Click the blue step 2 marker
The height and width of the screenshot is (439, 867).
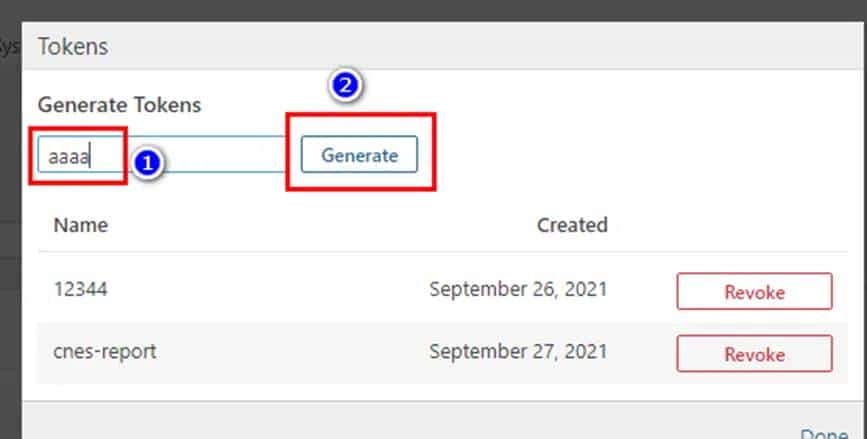[345, 86]
